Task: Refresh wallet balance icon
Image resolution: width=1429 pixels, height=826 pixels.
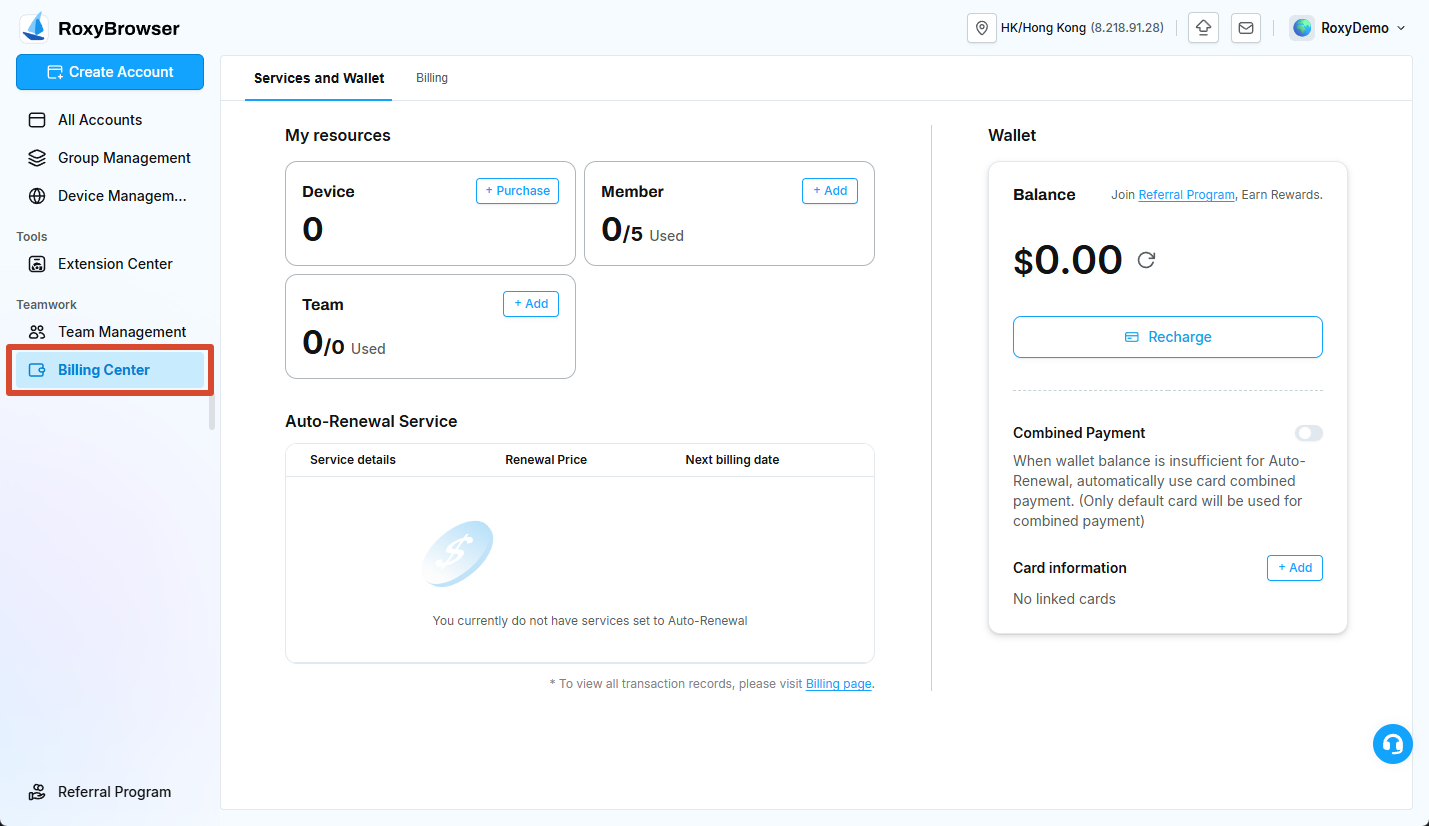Action: [1147, 260]
